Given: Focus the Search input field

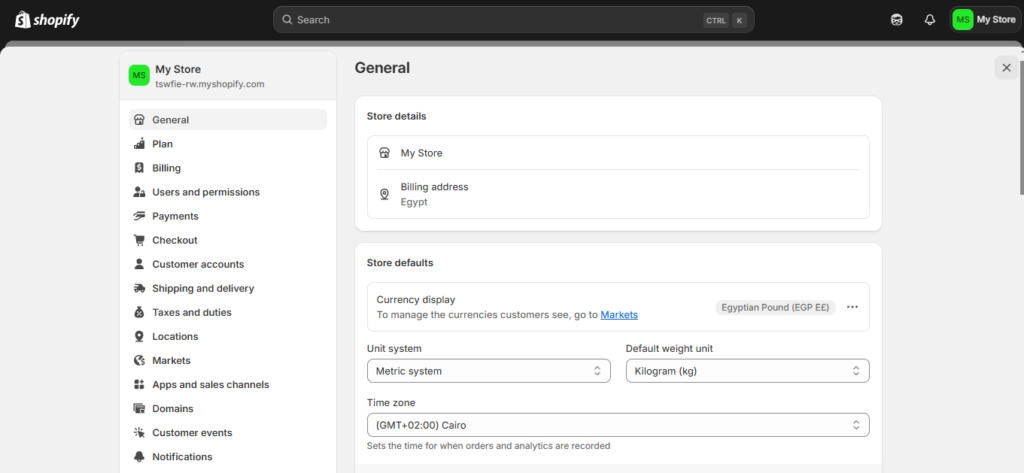Looking at the screenshot, I should (513, 20).
